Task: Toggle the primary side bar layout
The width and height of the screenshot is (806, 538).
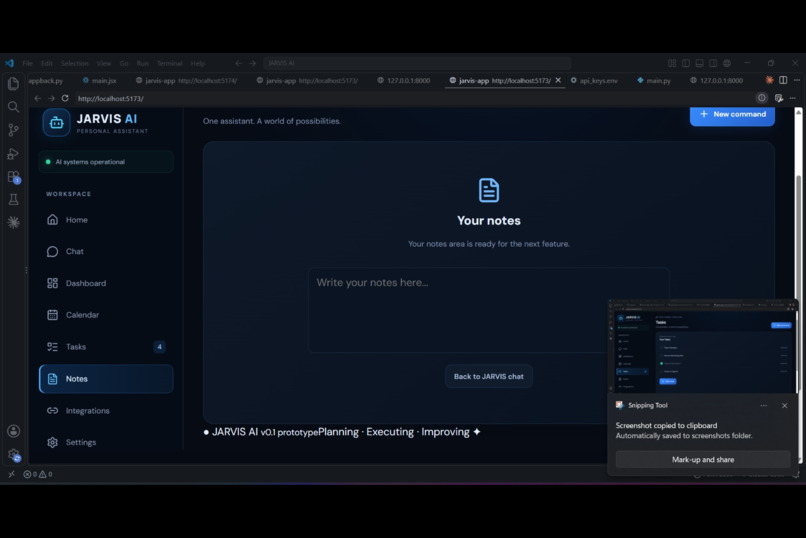Action: pos(686,63)
